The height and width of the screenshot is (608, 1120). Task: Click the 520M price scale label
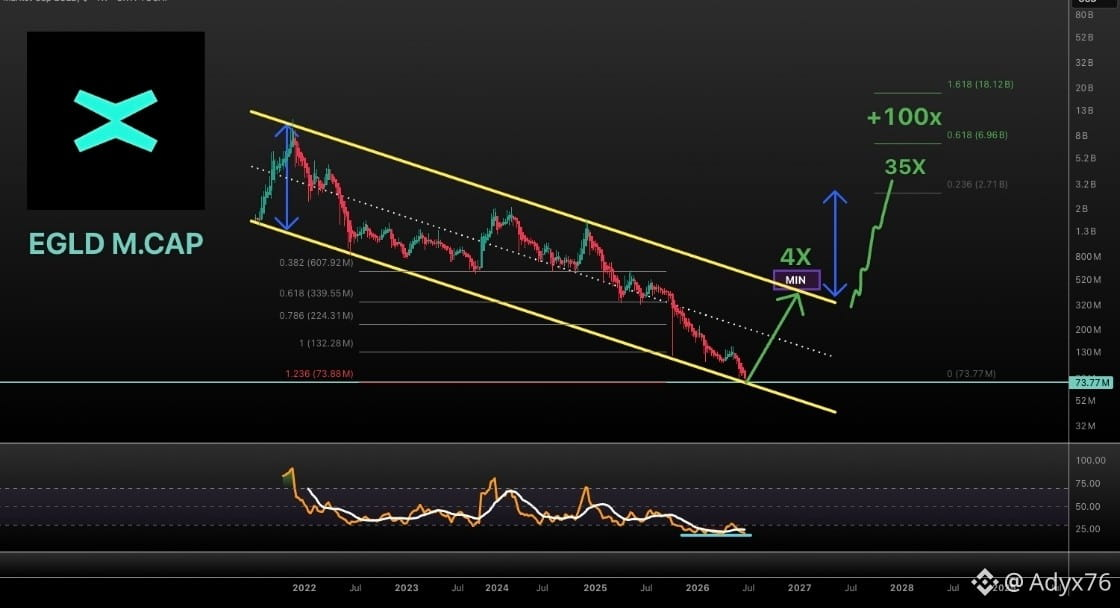(x=1087, y=280)
